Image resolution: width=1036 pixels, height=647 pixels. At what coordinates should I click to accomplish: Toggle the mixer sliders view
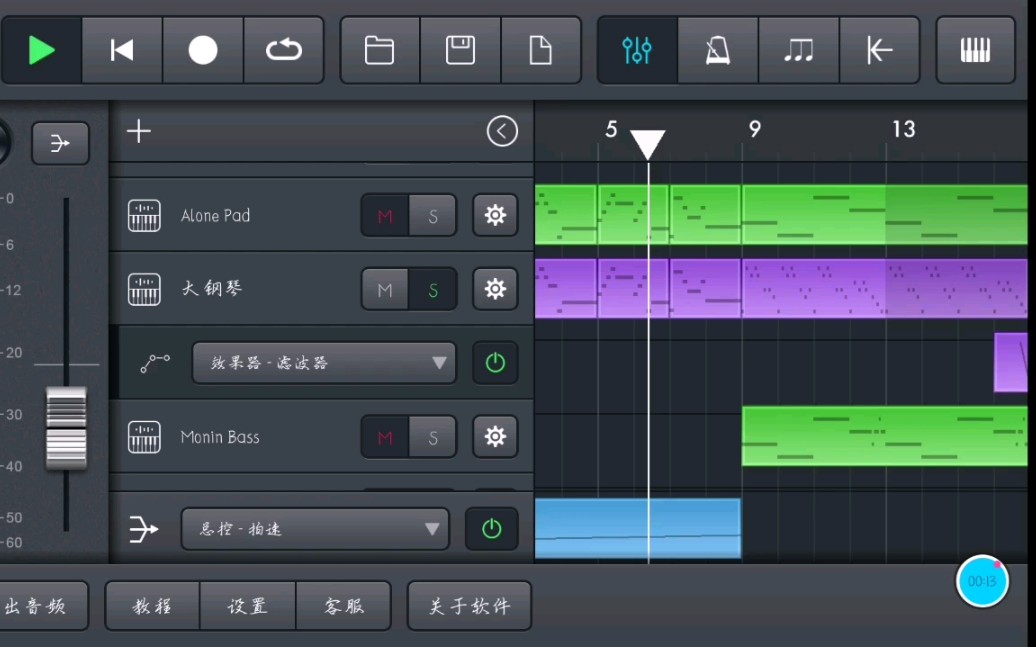pos(638,50)
